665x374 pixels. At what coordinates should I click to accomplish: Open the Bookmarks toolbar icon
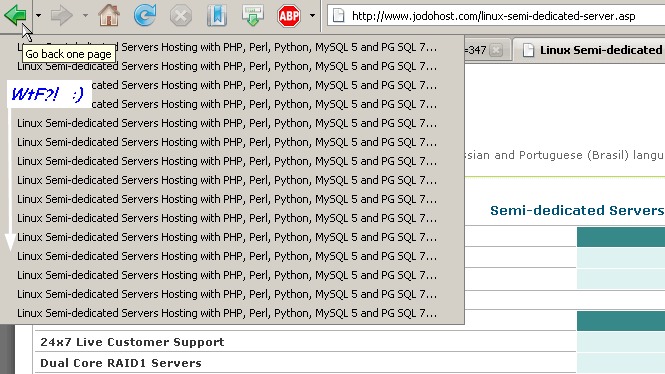(217, 16)
